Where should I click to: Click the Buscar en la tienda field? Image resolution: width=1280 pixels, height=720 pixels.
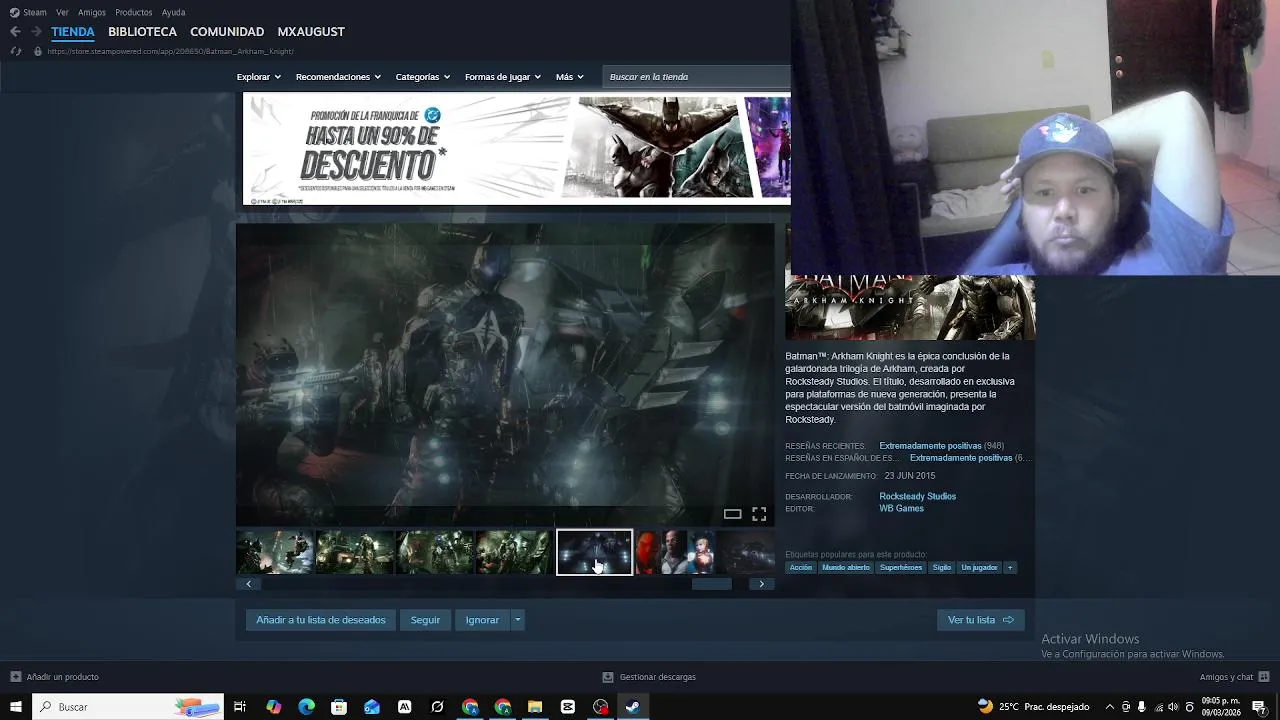[697, 77]
